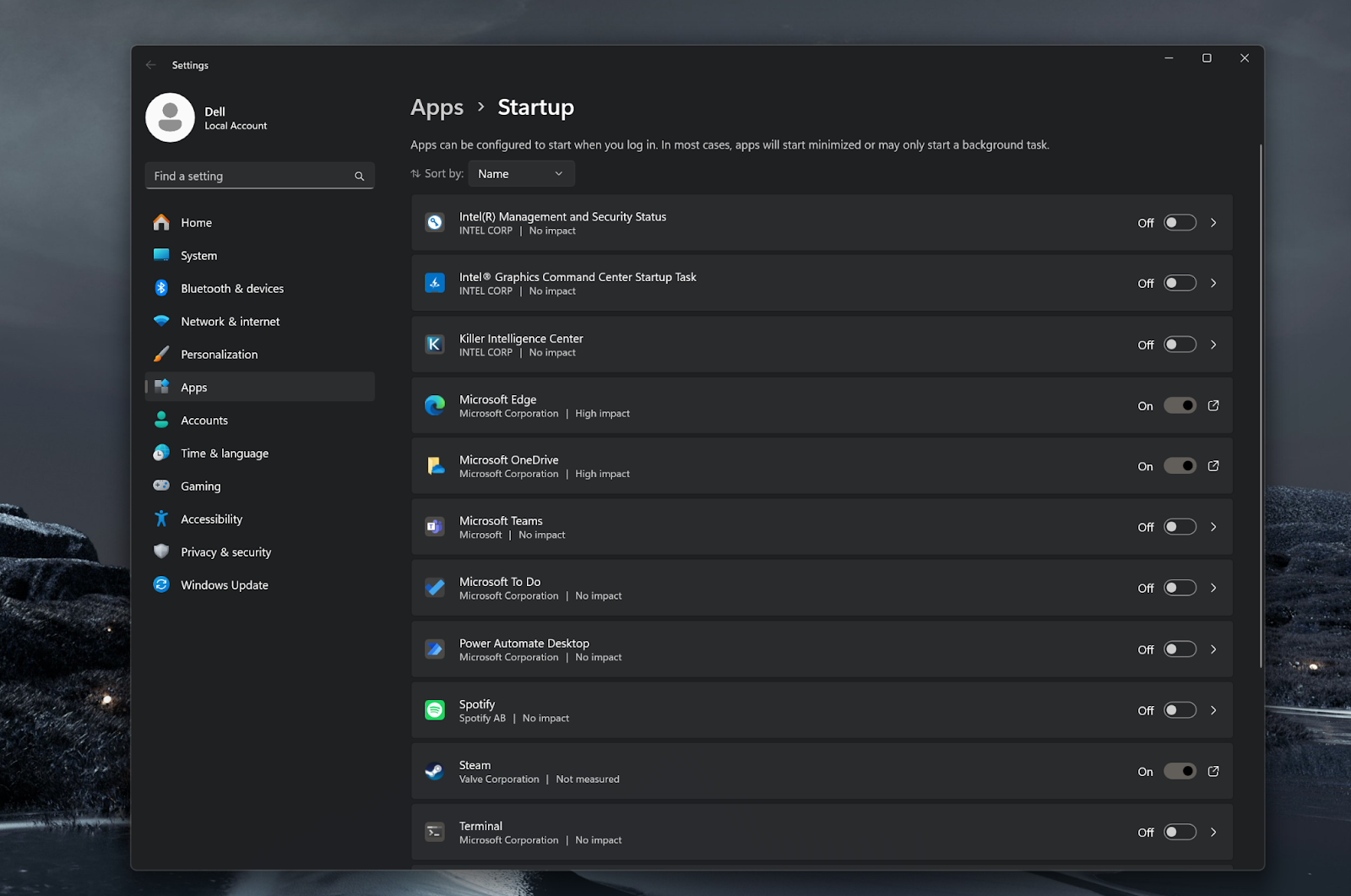Click the search magnifier icon
Screen dimensions: 1351x896
pyautogui.click(x=360, y=176)
